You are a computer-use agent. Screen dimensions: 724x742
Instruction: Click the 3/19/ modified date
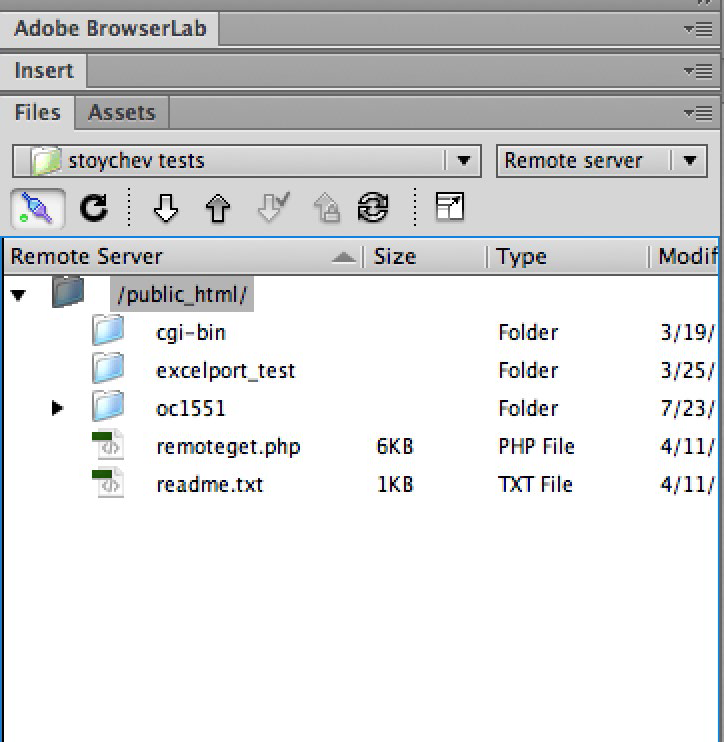tap(687, 333)
